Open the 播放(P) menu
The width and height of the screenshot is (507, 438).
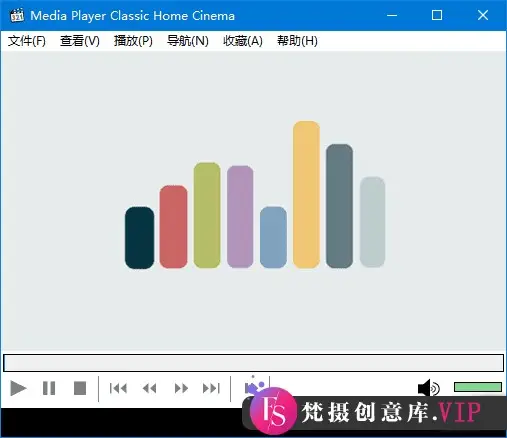point(133,41)
